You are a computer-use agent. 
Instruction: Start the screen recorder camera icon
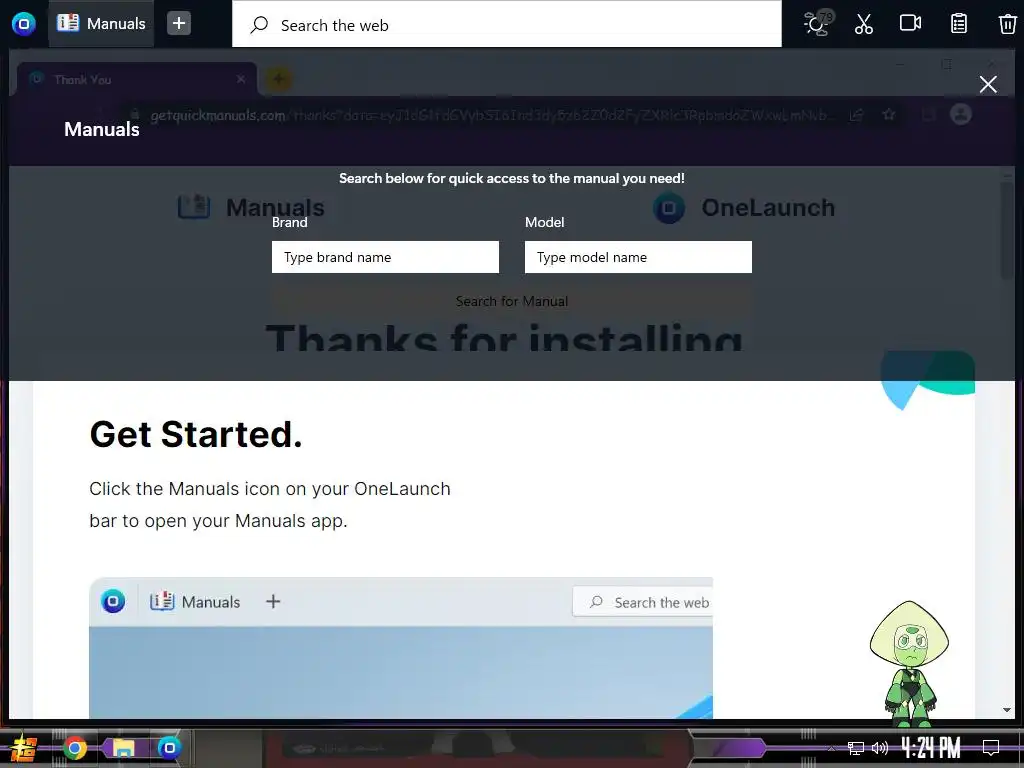coord(910,23)
